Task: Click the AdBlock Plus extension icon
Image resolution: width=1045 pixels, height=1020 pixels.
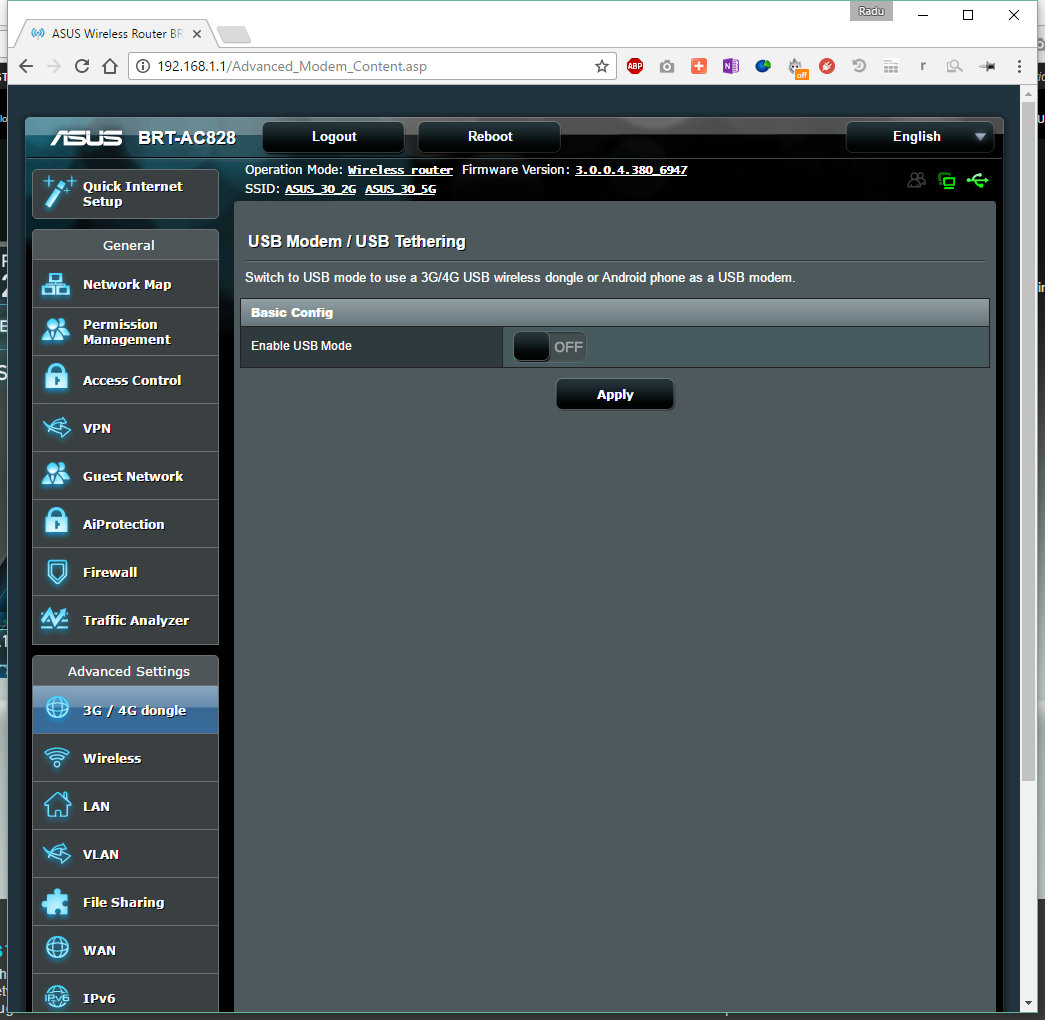Action: click(x=635, y=66)
